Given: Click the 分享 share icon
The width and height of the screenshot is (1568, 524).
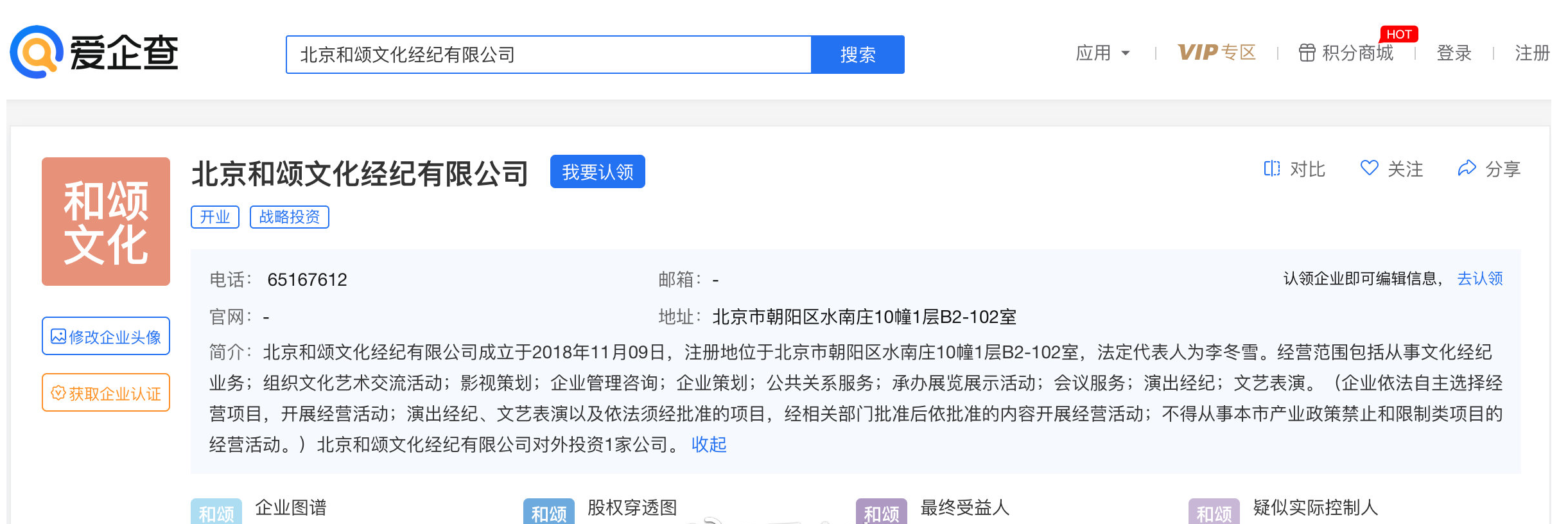Looking at the screenshot, I should (x=1467, y=168).
